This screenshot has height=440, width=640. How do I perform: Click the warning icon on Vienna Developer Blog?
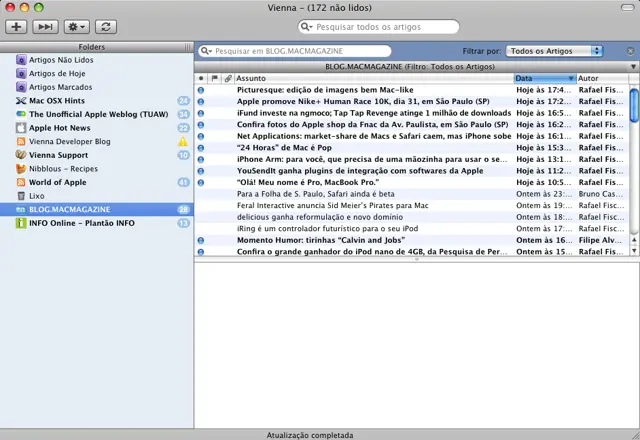tap(183, 142)
